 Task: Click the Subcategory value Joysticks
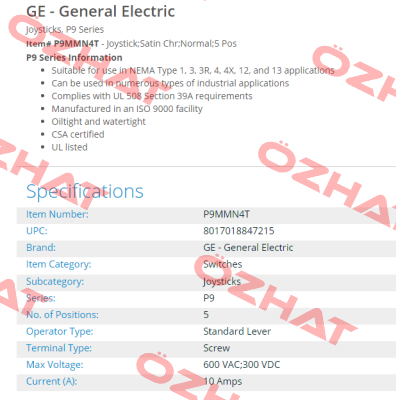222,282
